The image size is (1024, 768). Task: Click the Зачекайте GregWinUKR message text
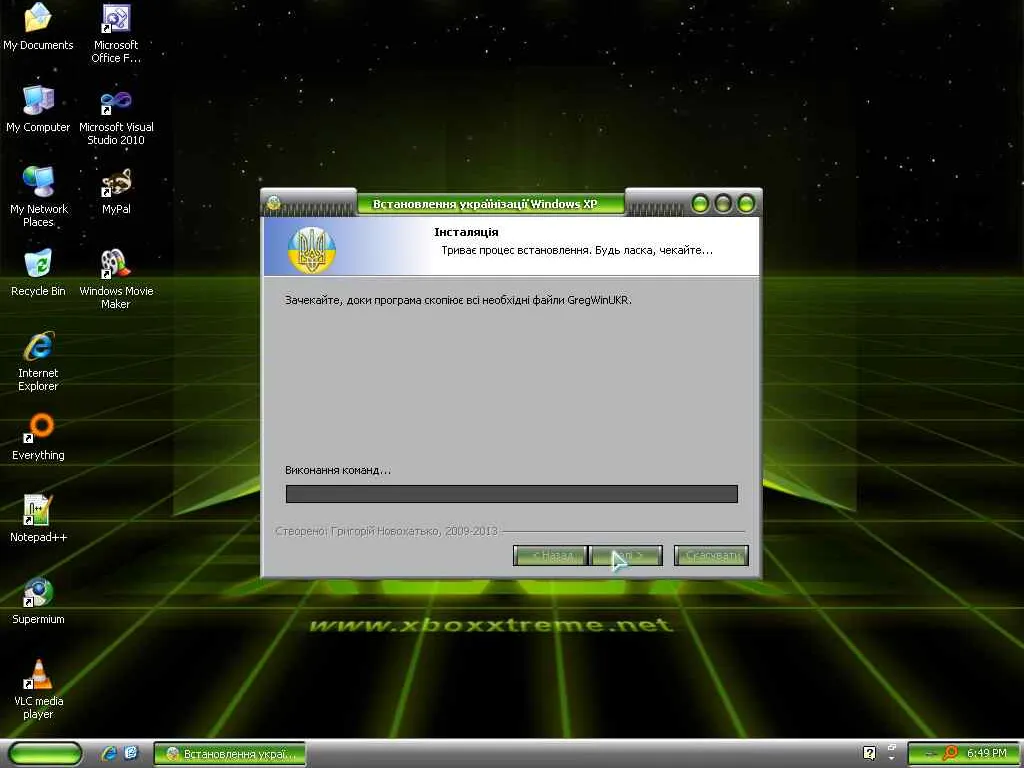[x=458, y=300]
